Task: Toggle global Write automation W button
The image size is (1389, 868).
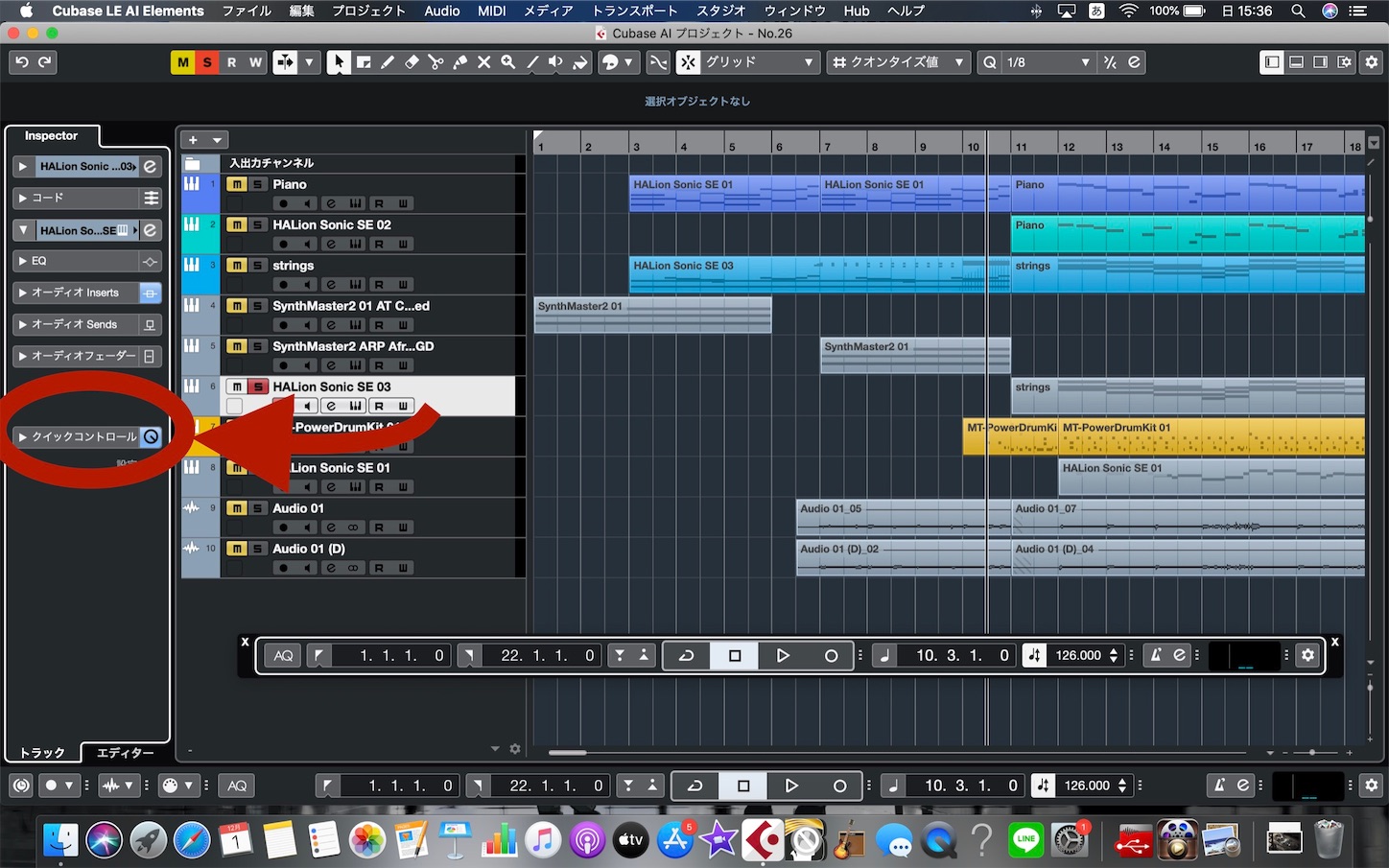Action: (255, 62)
